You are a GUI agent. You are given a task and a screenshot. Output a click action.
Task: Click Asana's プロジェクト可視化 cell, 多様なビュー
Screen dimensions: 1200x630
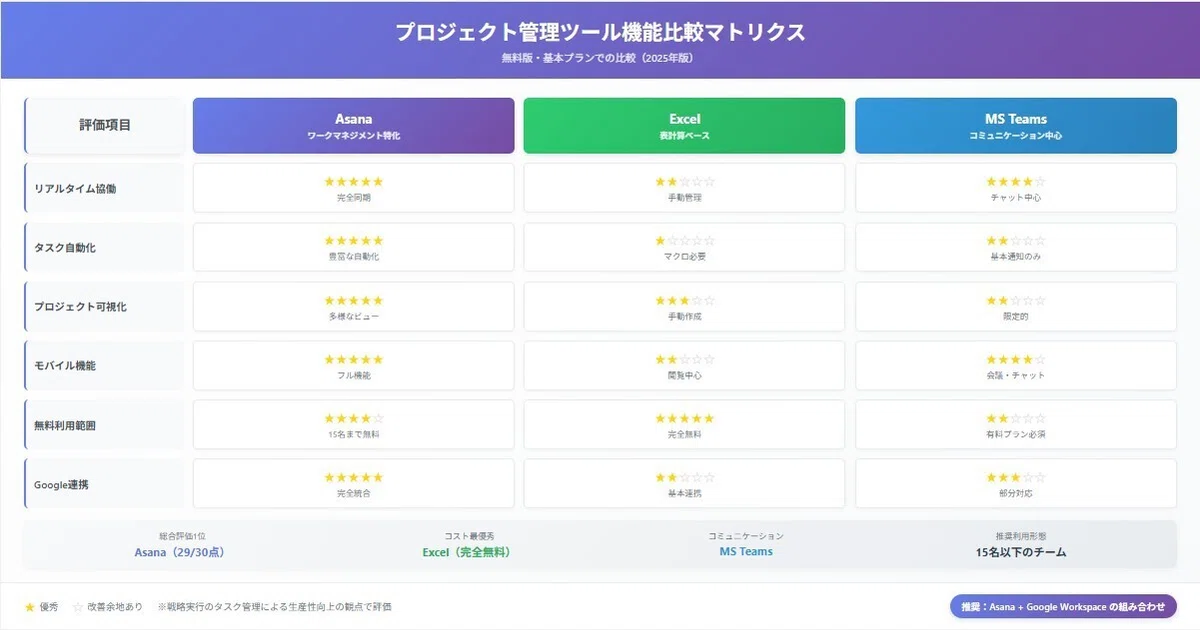point(354,306)
